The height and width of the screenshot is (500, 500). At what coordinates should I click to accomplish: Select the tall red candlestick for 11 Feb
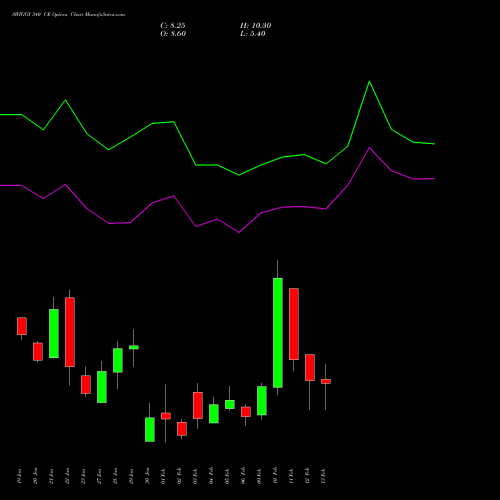[x=294, y=324]
